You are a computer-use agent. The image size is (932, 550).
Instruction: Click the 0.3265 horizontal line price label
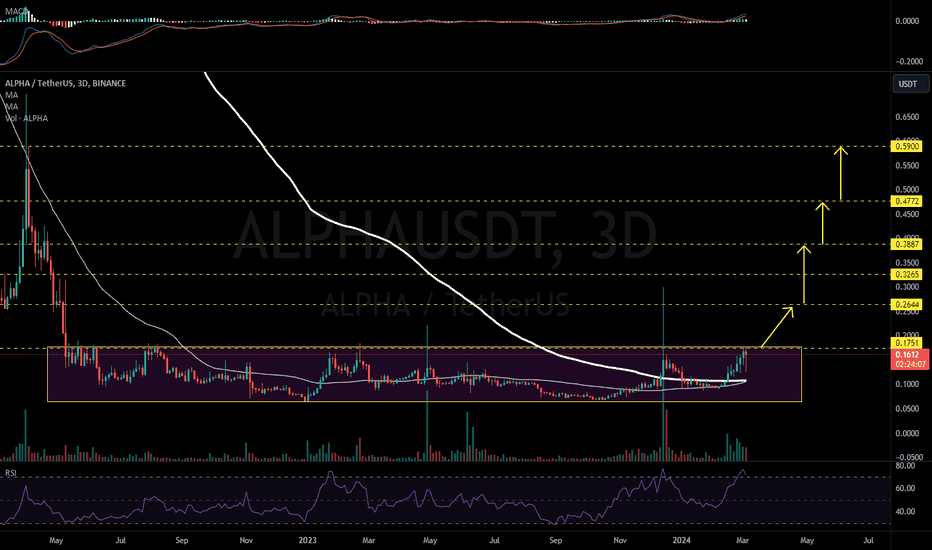click(x=906, y=275)
